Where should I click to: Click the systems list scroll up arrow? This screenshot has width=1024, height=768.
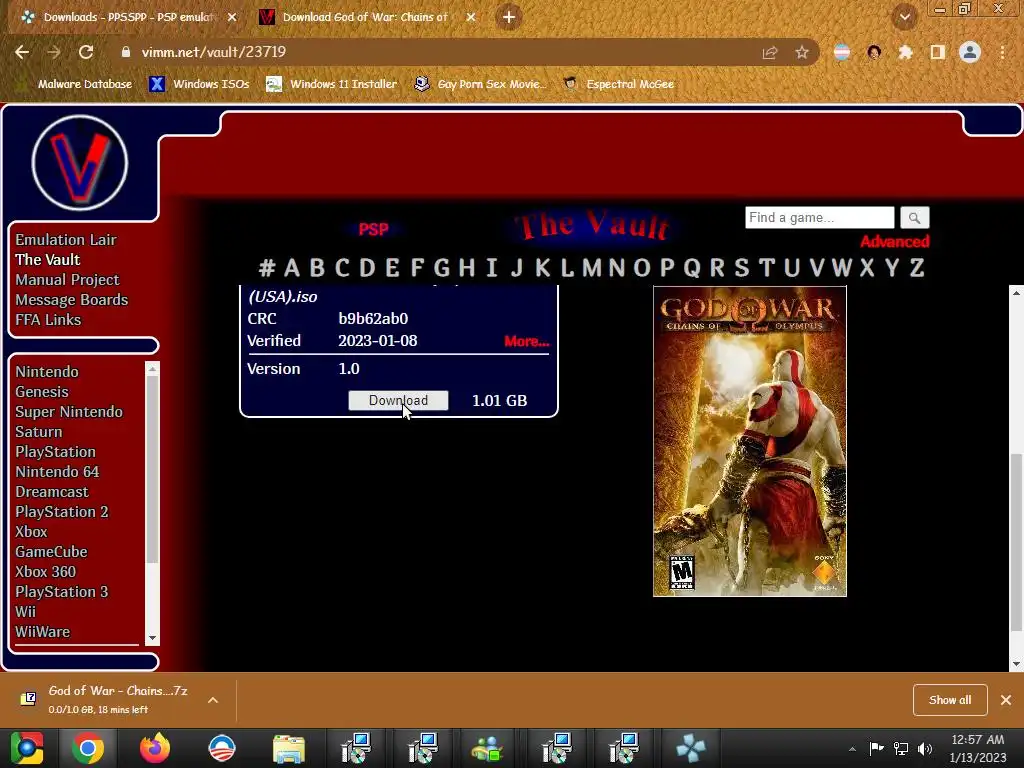pos(152,369)
